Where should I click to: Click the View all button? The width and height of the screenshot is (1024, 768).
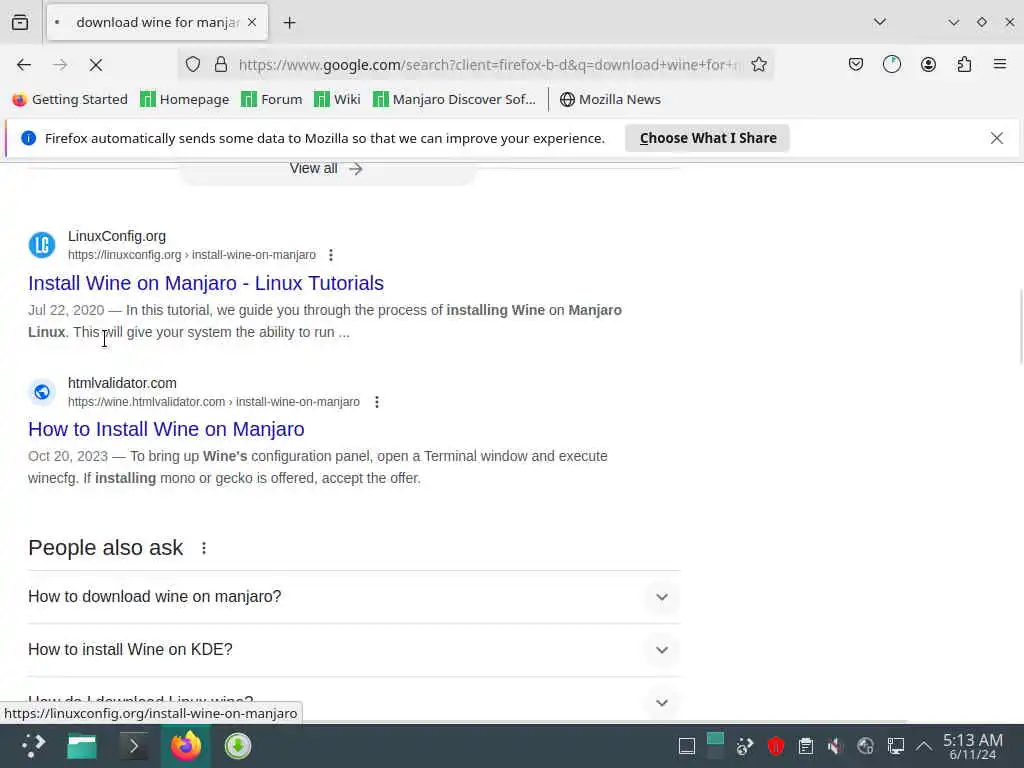coord(327,169)
